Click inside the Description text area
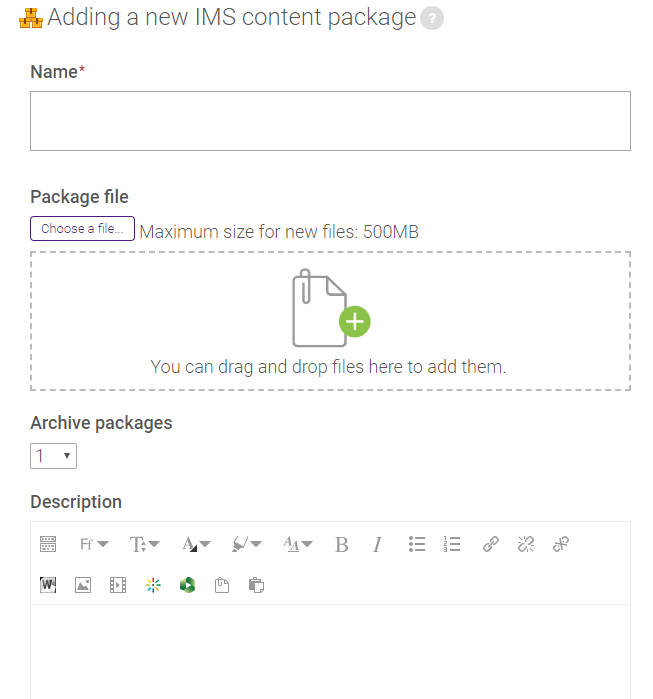 pyautogui.click(x=330, y=652)
